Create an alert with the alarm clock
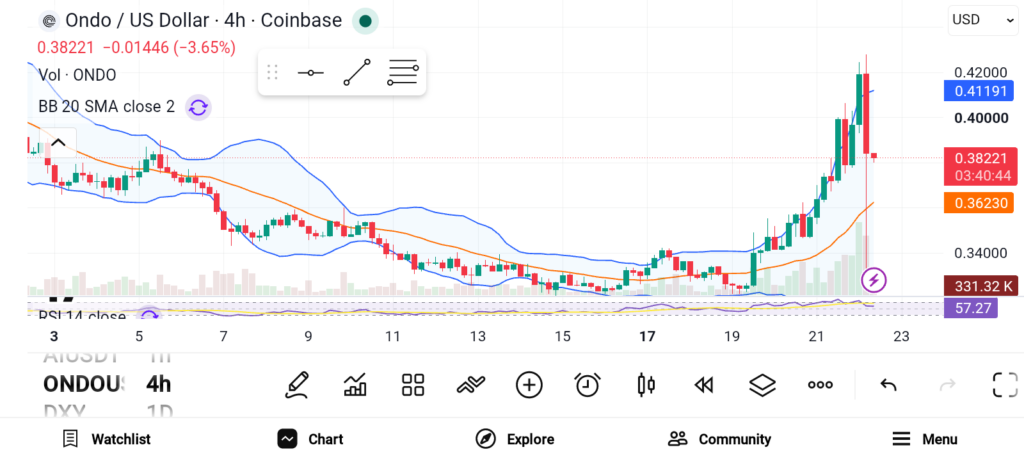 [x=587, y=385]
